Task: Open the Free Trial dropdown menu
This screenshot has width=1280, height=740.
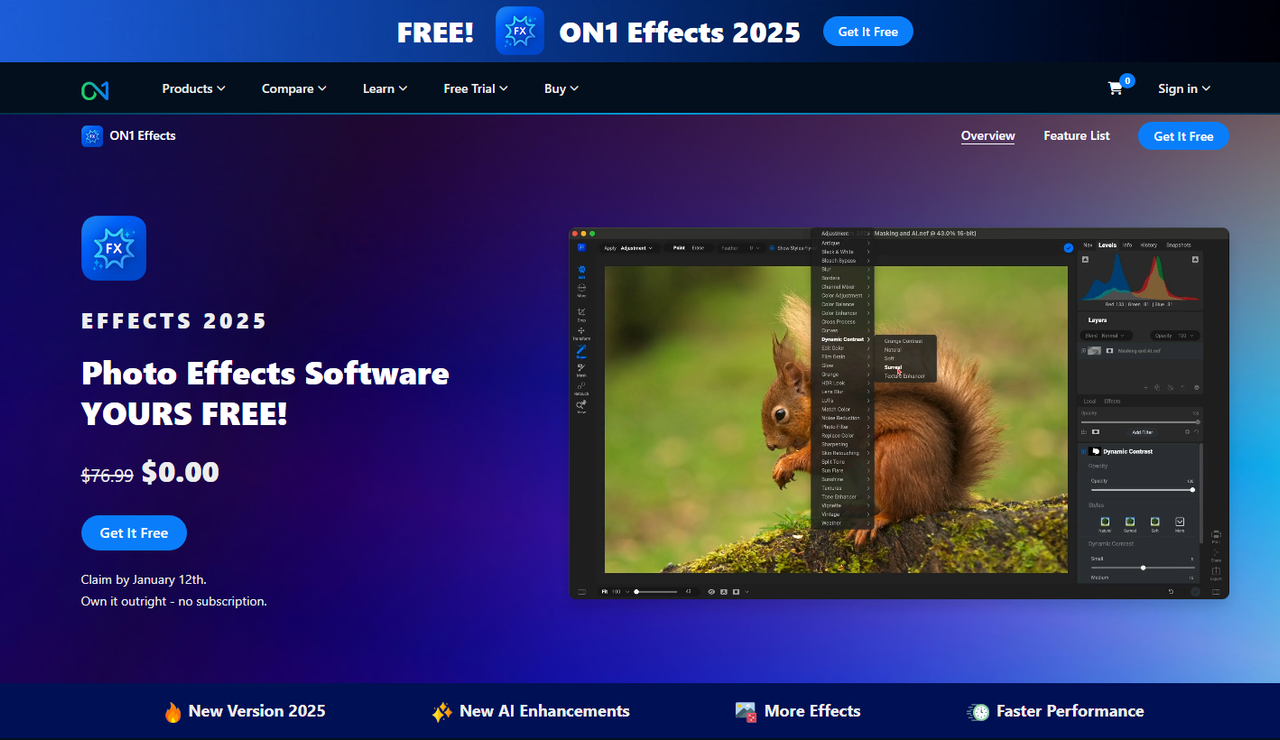Action: tap(476, 89)
